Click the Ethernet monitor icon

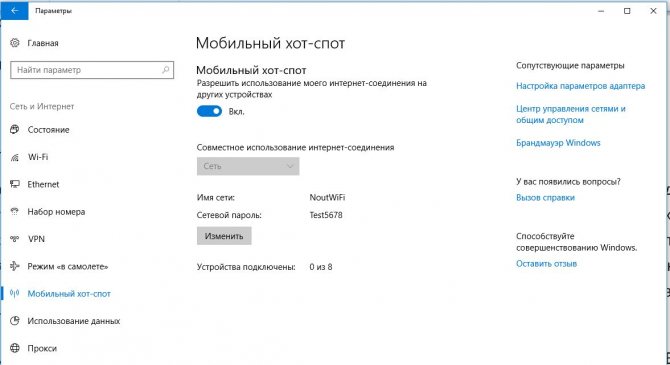coord(15,184)
